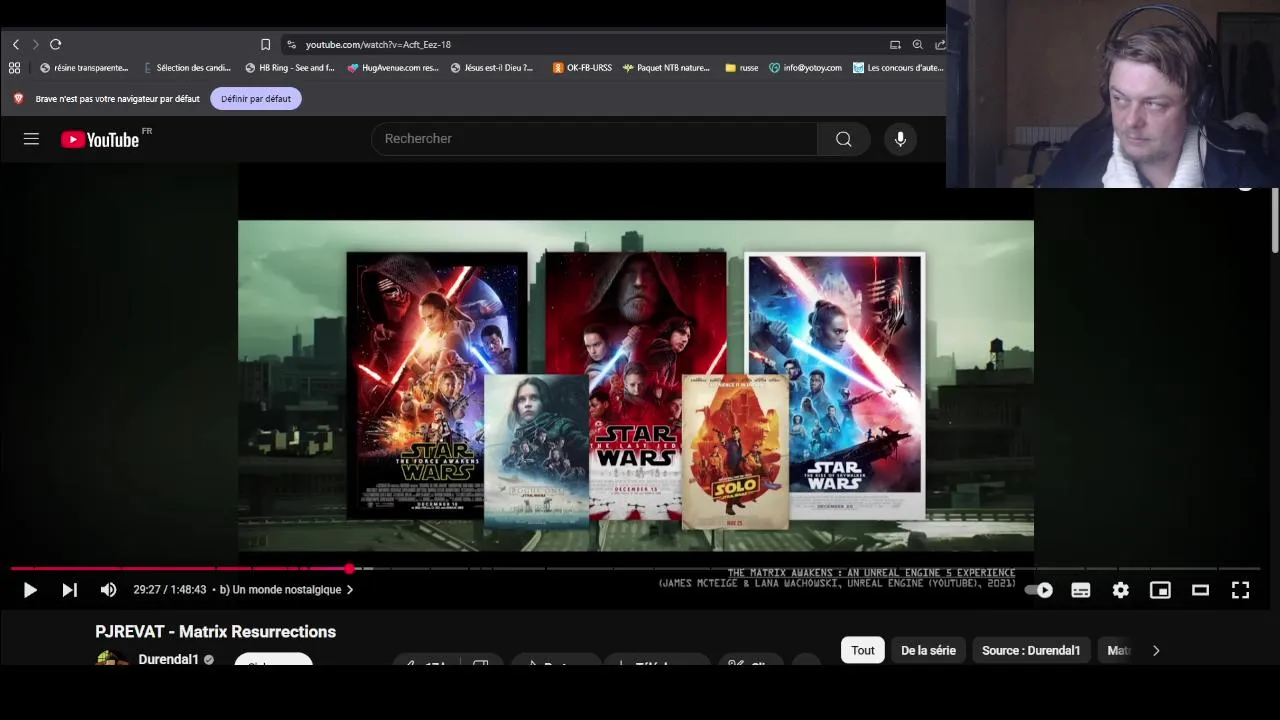Screen dimensions: 1280x720
Task: Click the share icon in the address bar
Action: tap(940, 45)
